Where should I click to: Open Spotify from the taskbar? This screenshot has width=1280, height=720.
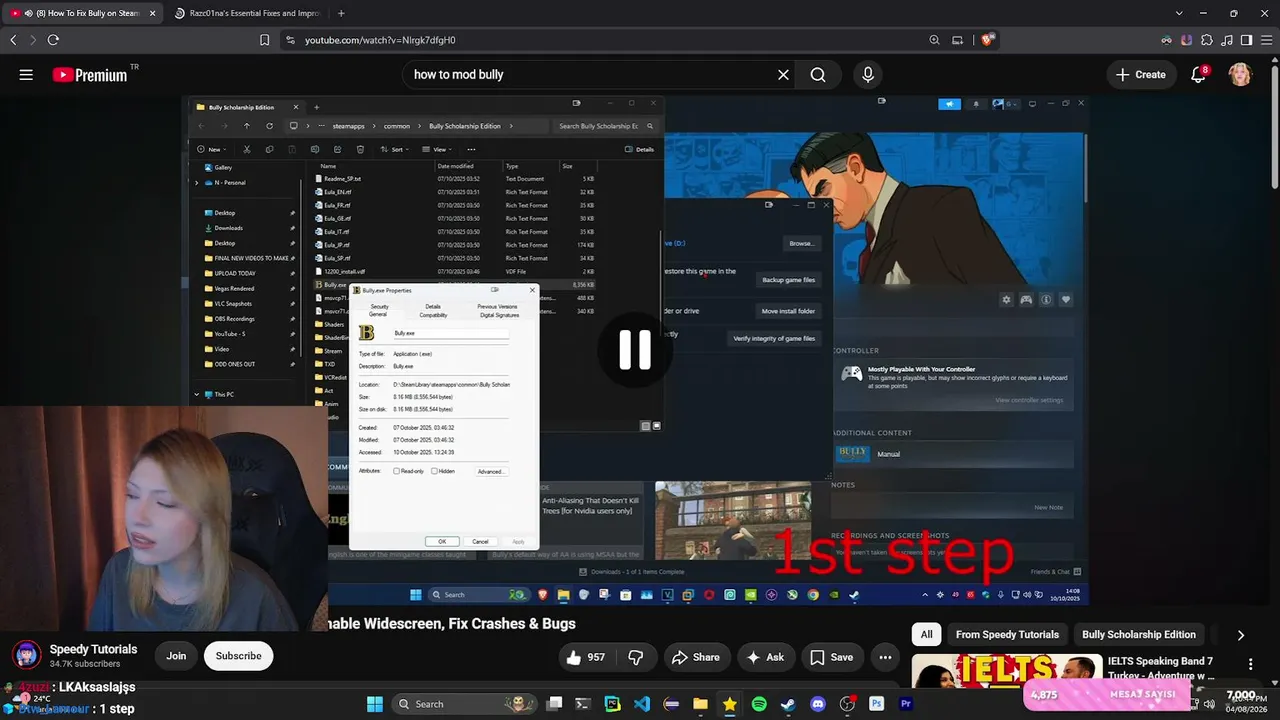[759, 704]
